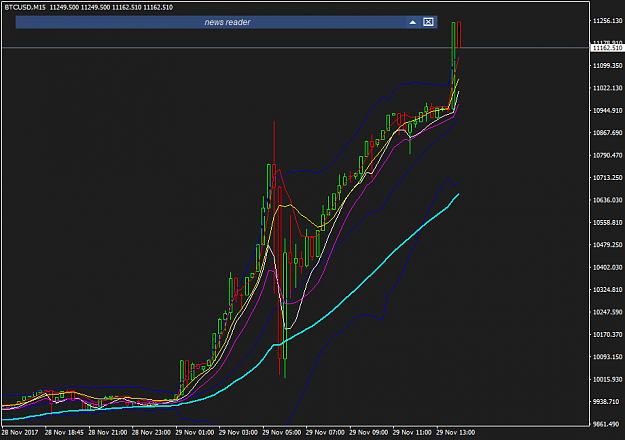Click the 29 Nov 03:00 time label
The image size is (625, 440).
238,432
